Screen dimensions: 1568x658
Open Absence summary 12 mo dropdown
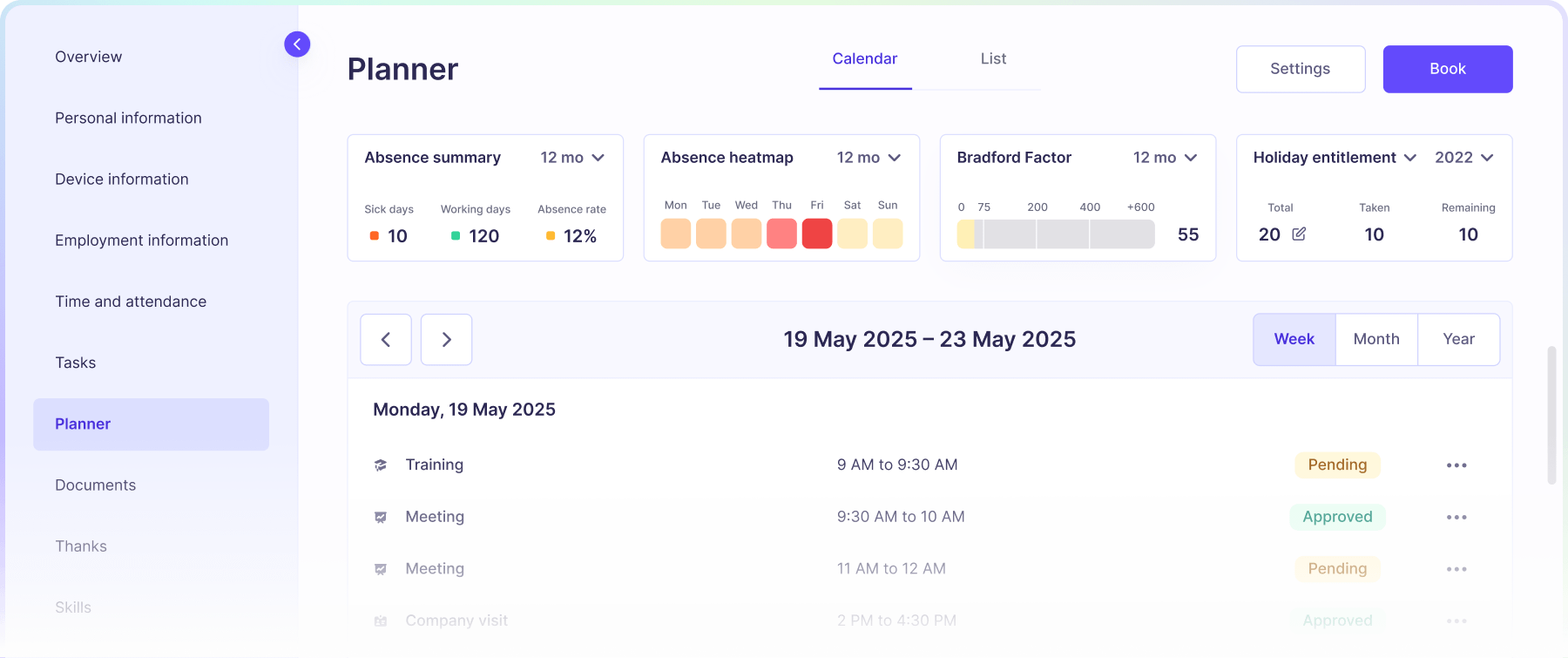pos(572,158)
